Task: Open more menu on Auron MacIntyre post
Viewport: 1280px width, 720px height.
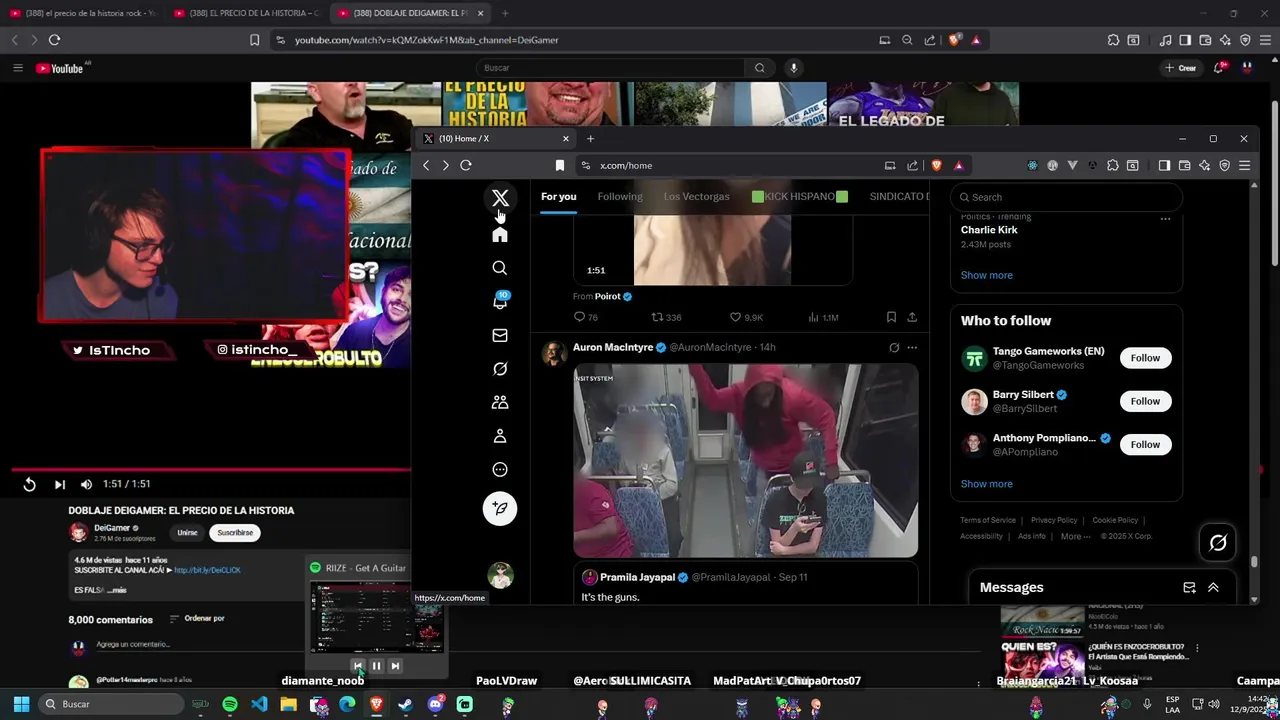Action: click(912, 347)
